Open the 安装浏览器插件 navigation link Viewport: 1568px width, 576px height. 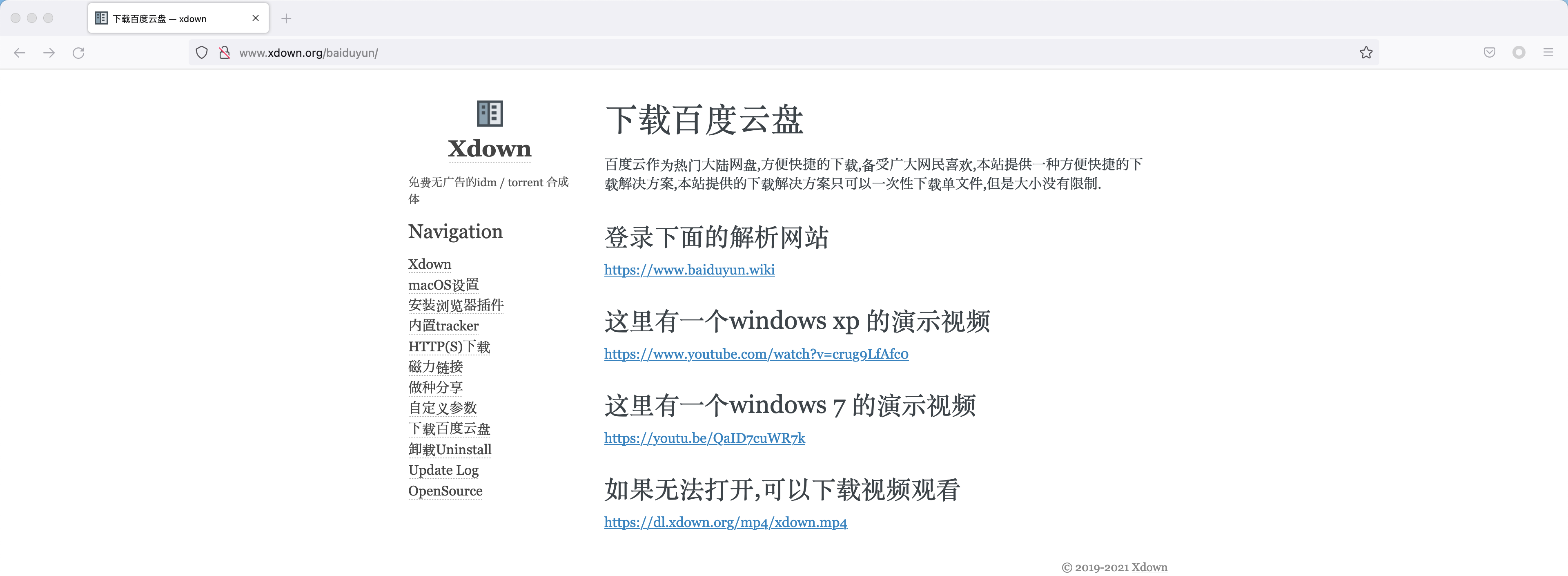456,305
